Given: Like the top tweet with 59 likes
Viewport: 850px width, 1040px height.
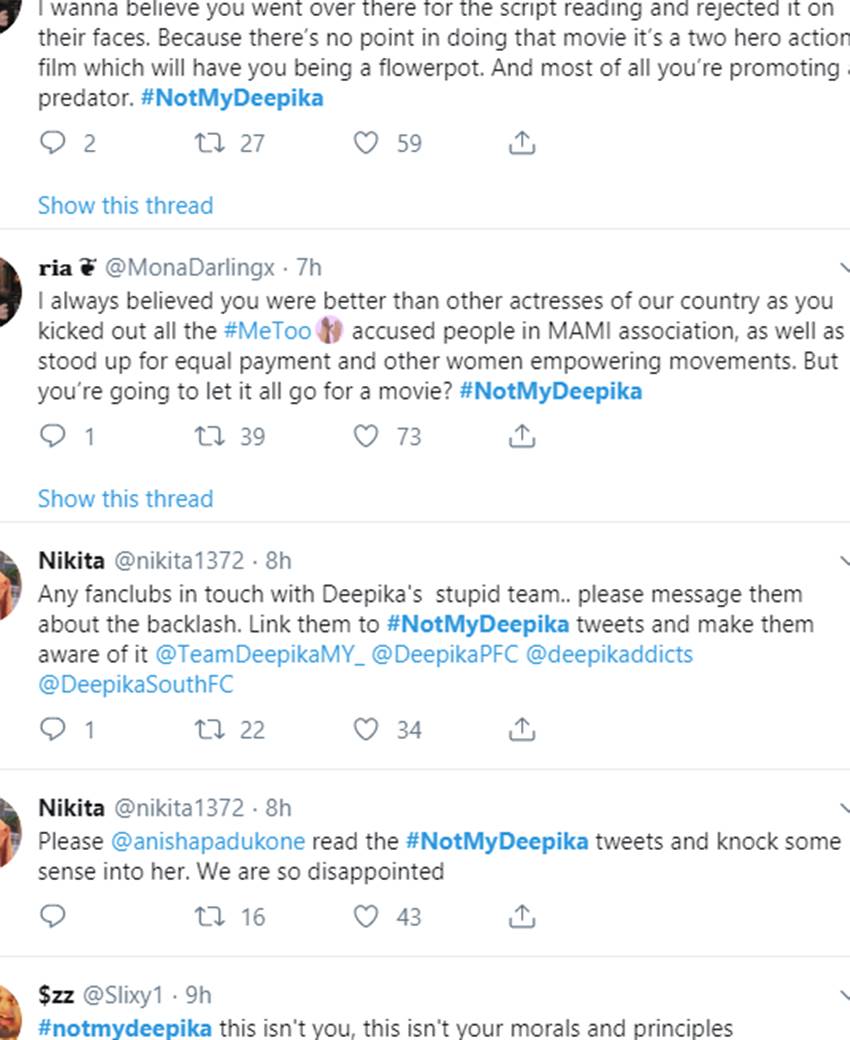Looking at the screenshot, I should point(367,144).
